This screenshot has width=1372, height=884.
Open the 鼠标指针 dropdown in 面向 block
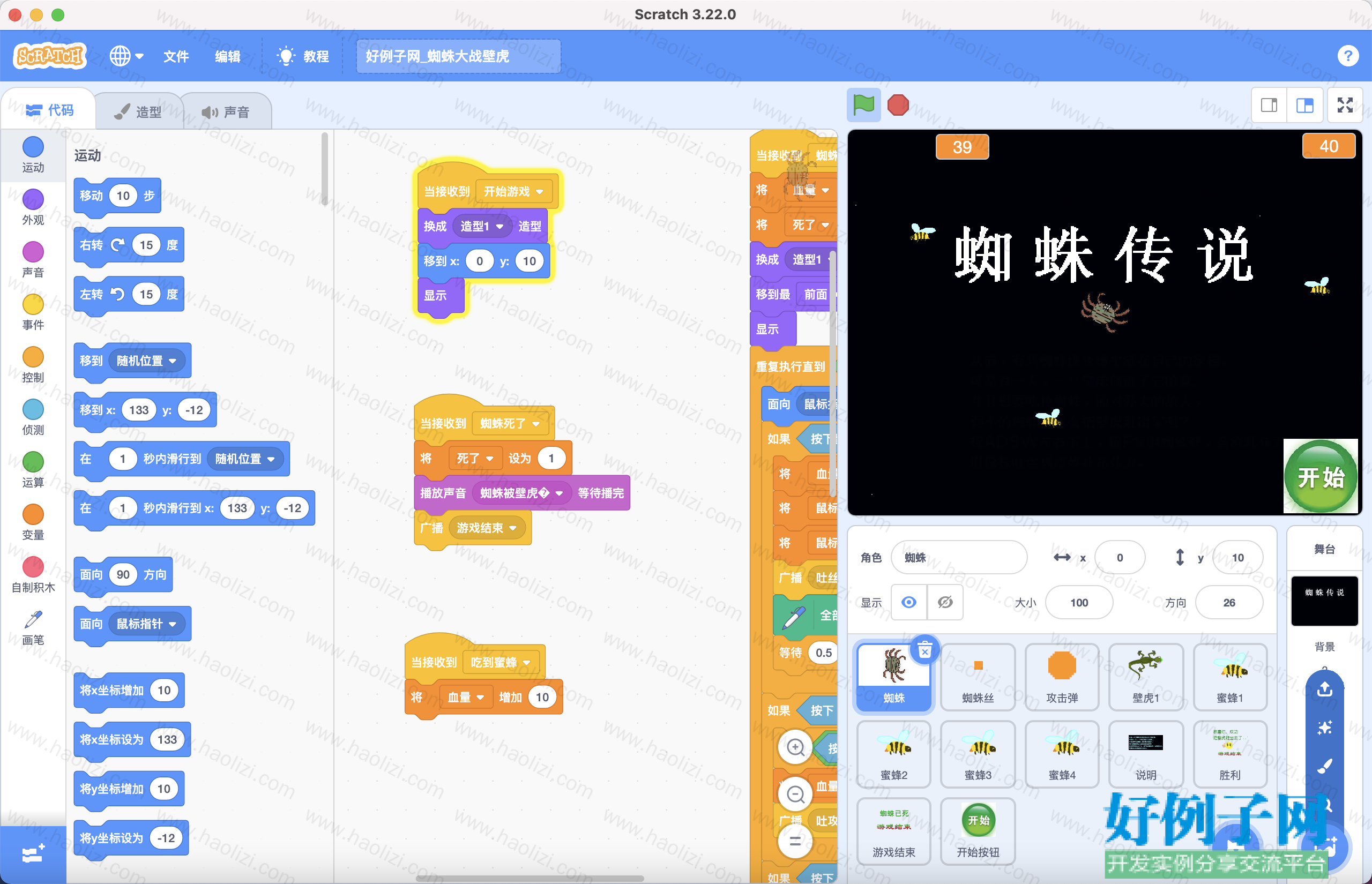[146, 624]
